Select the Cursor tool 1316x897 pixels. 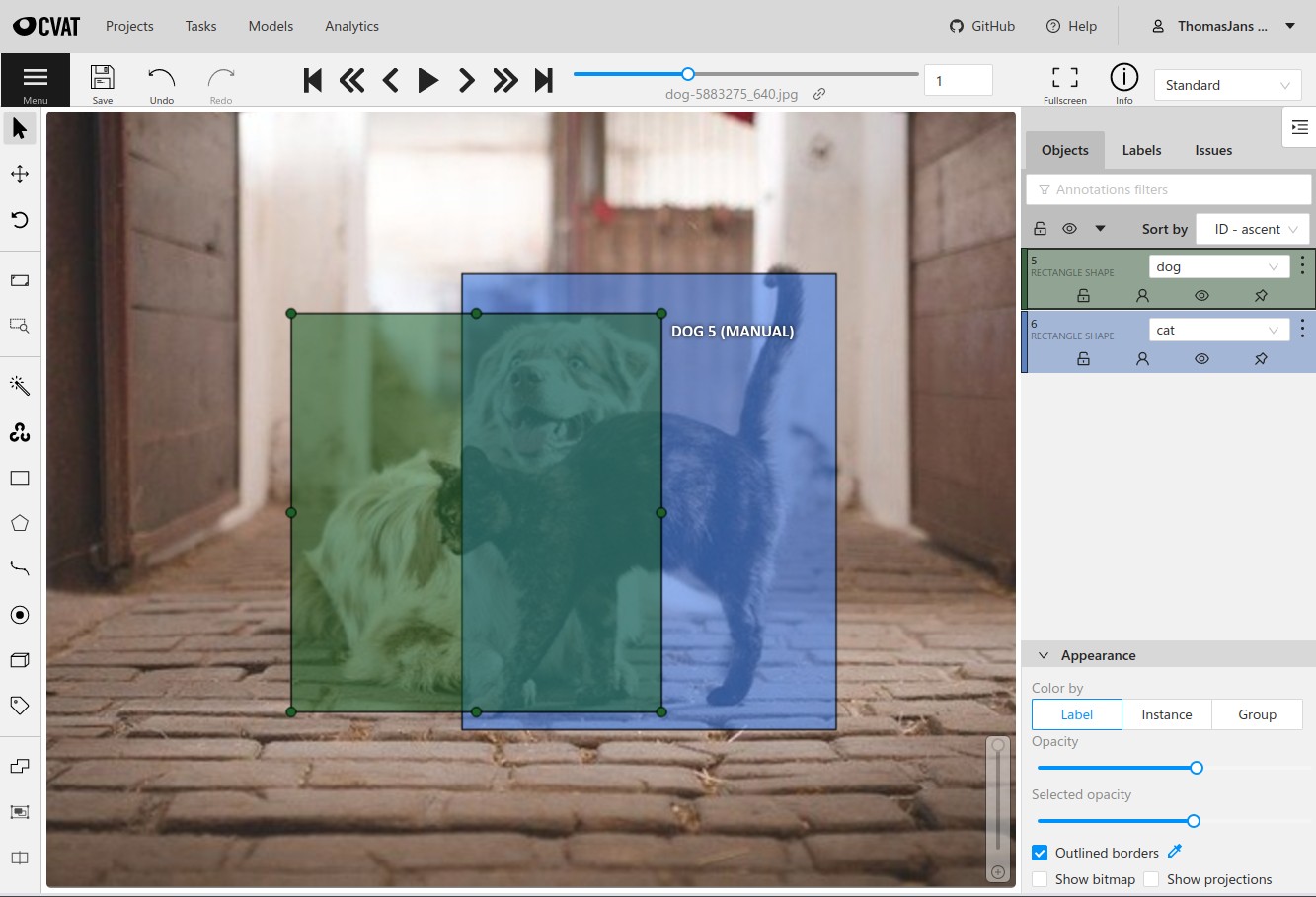[x=20, y=127]
